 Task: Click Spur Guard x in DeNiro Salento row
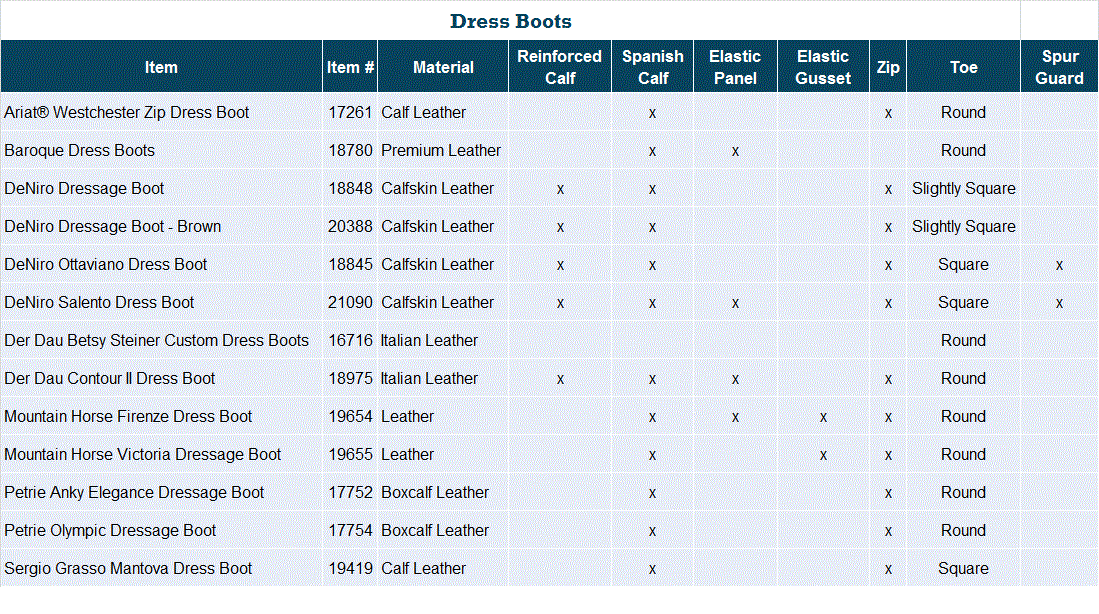pos(1060,303)
